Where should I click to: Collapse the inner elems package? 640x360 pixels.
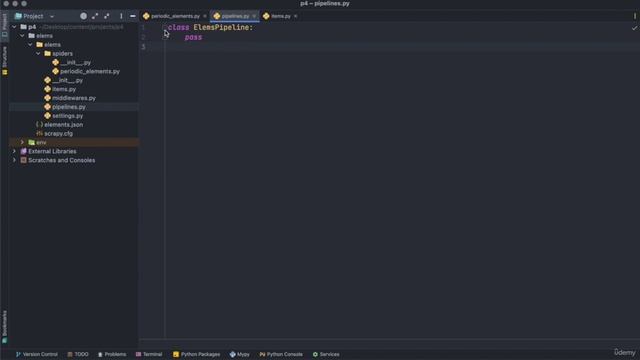(31, 44)
